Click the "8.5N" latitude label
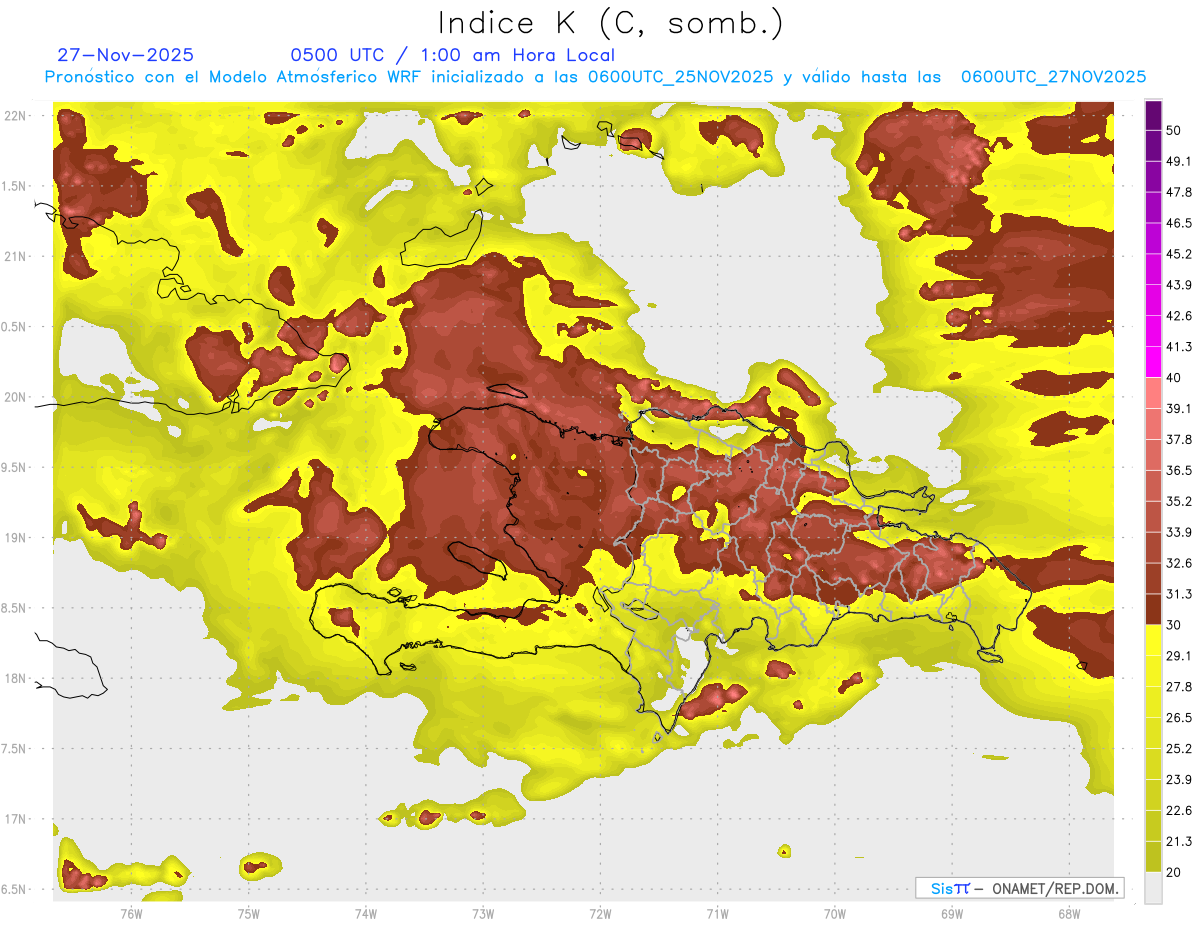This screenshot has height=927, width=1200. [x=14, y=608]
